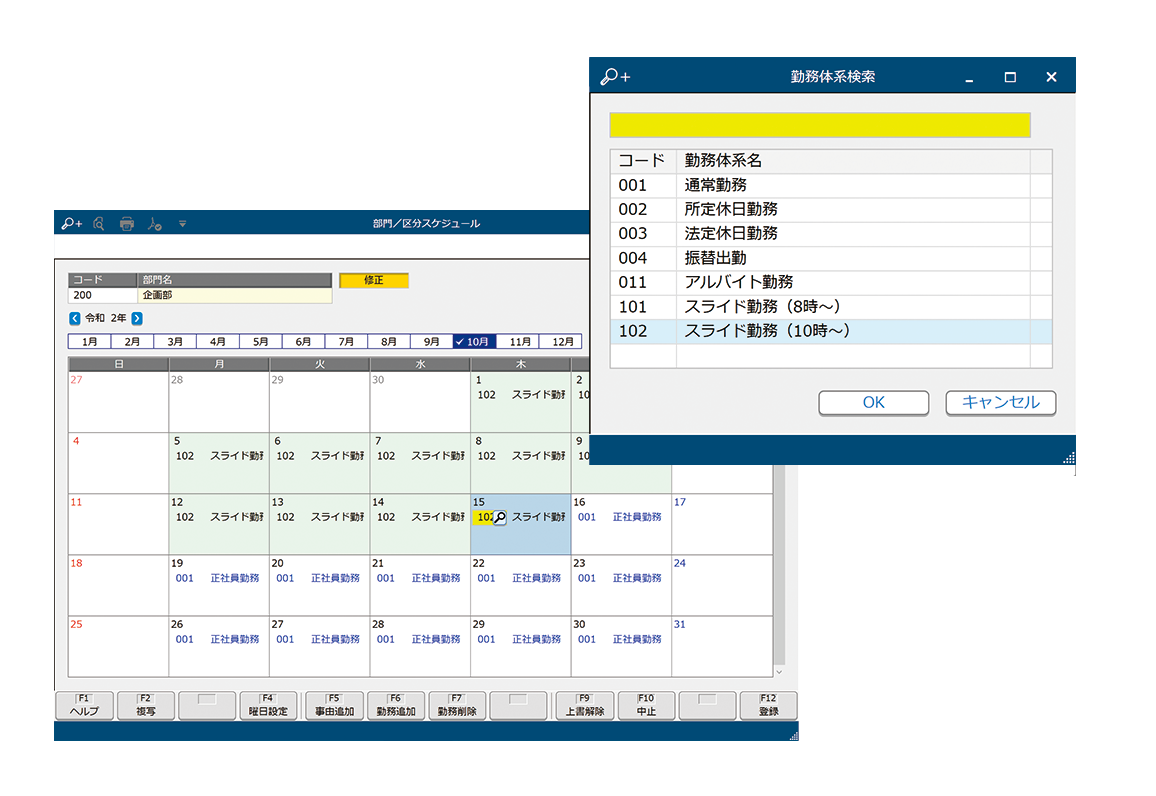Switch to the 1月 tab
The width and height of the screenshot is (1156, 796).
(x=89, y=341)
